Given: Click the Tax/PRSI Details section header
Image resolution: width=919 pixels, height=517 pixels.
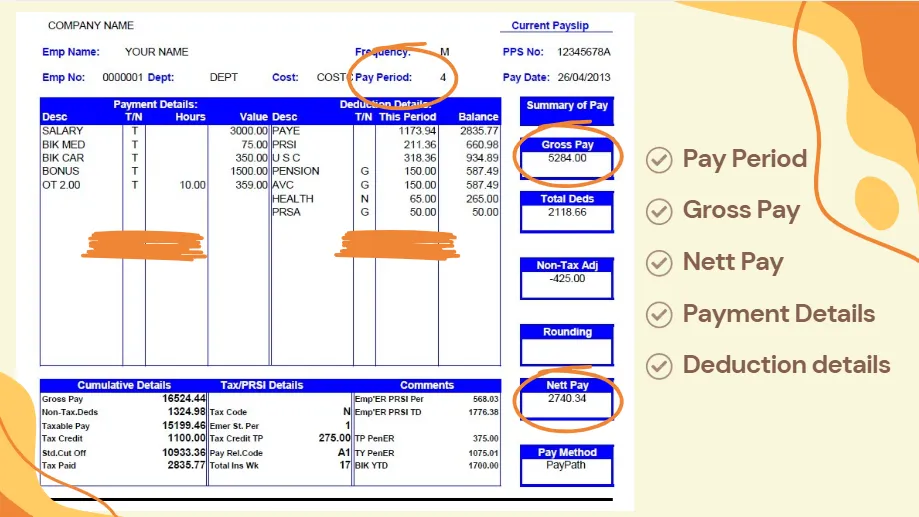Looking at the screenshot, I should [x=261, y=385].
